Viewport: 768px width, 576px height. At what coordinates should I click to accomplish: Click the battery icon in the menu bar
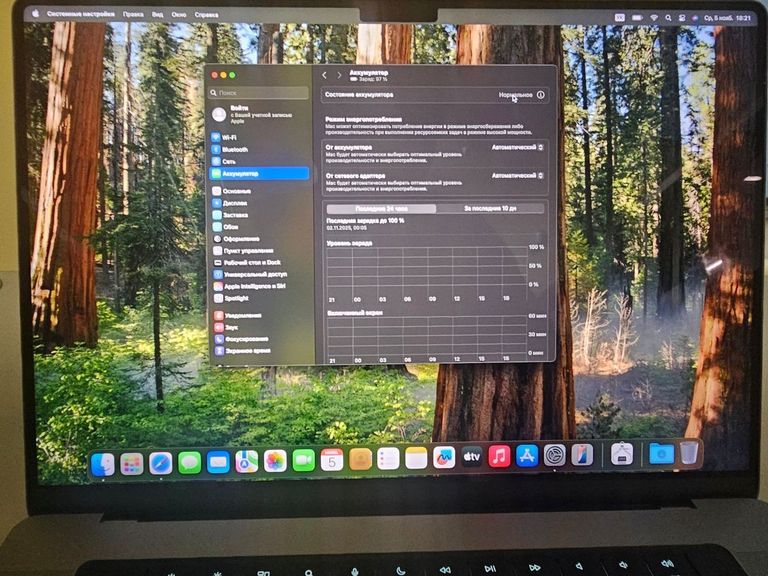tap(637, 18)
